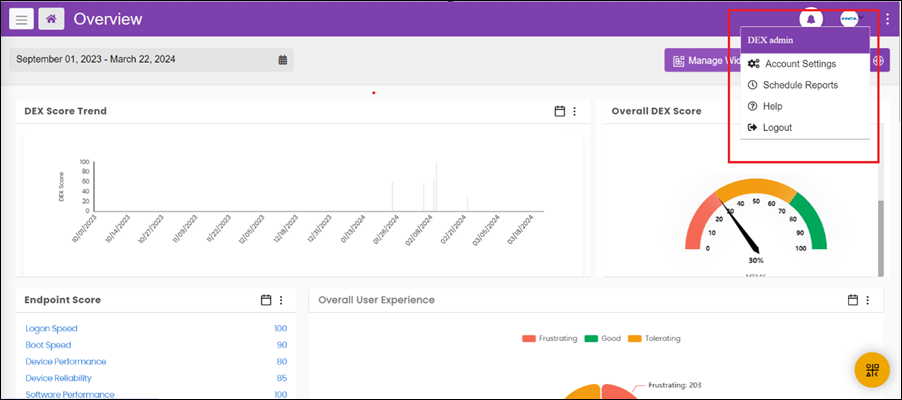
Task: Click the DEX Score Trend widget title
Action: click(66, 111)
